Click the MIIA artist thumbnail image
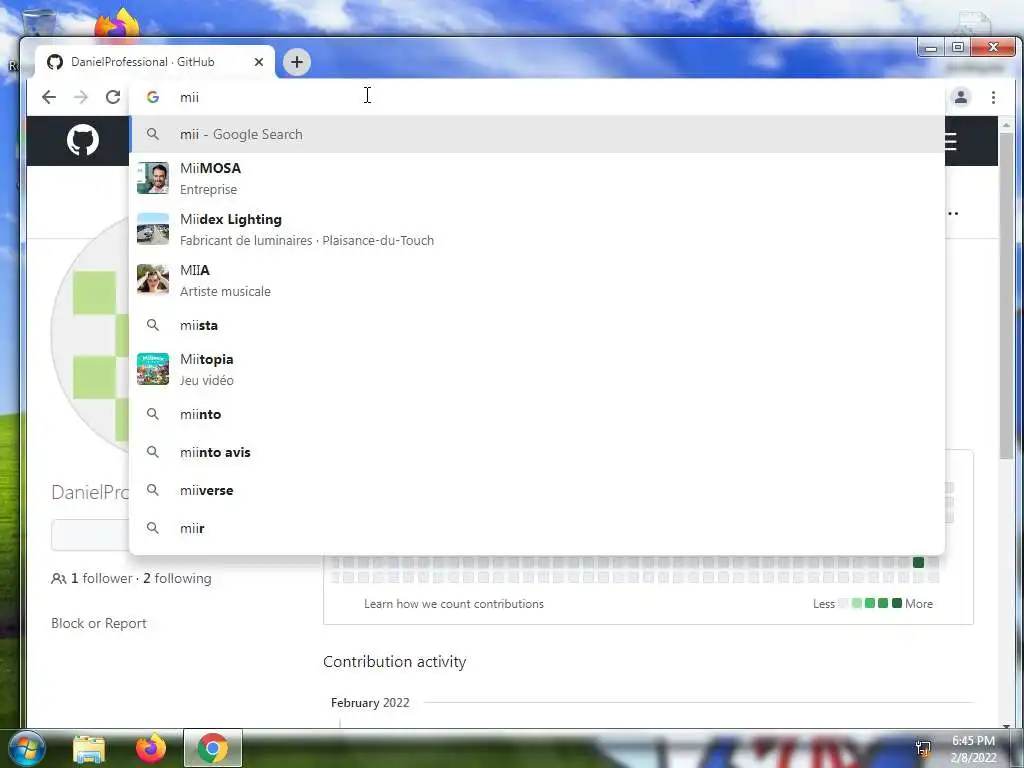The image size is (1024, 768). pyautogui.click(x=153, y=280)
